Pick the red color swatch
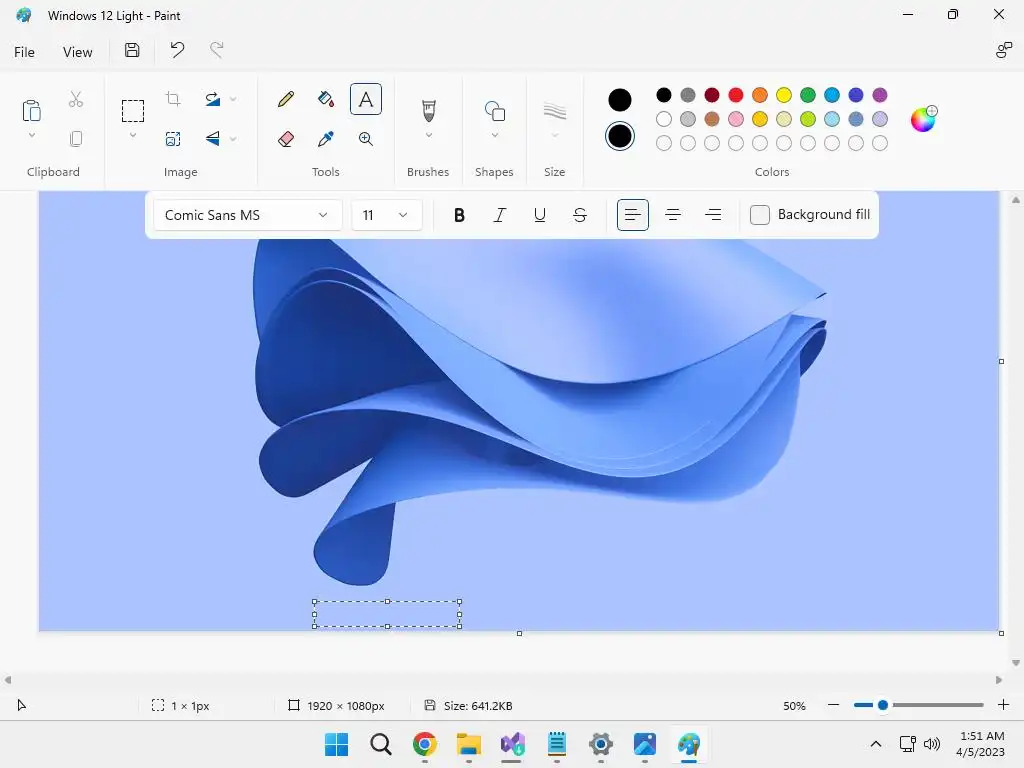1024x768 pixels. pos(736,95)
